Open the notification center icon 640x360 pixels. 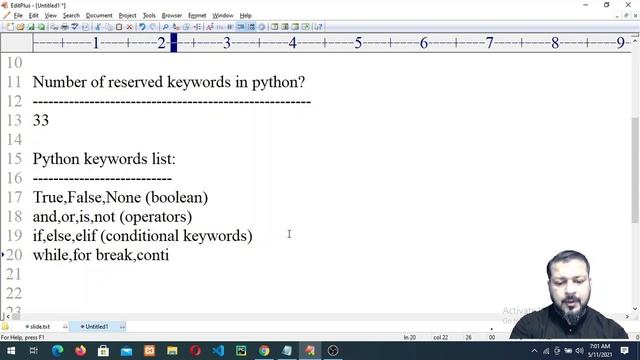[x=624, y=351]
